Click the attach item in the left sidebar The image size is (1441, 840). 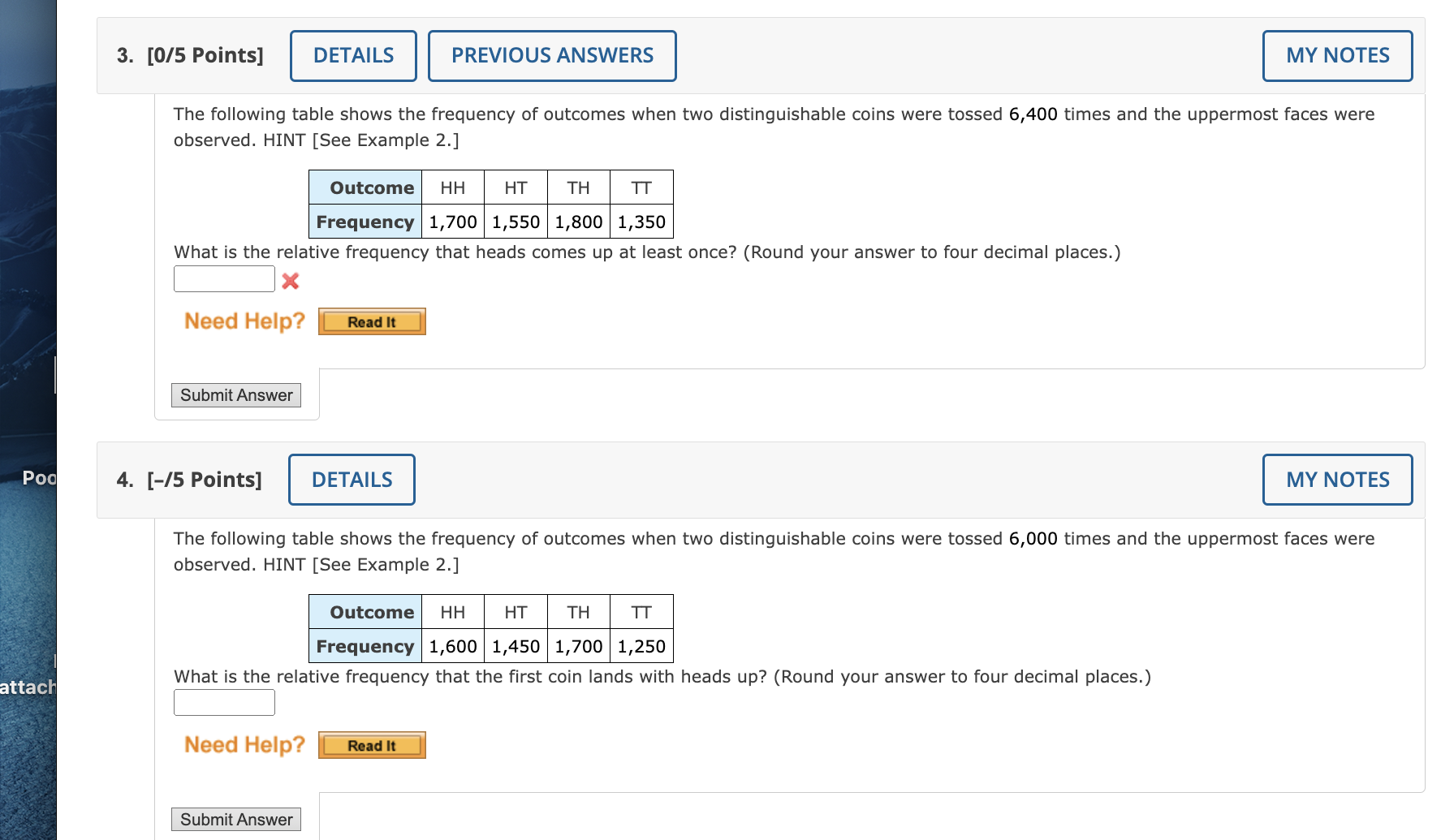[x=27, y=687]
